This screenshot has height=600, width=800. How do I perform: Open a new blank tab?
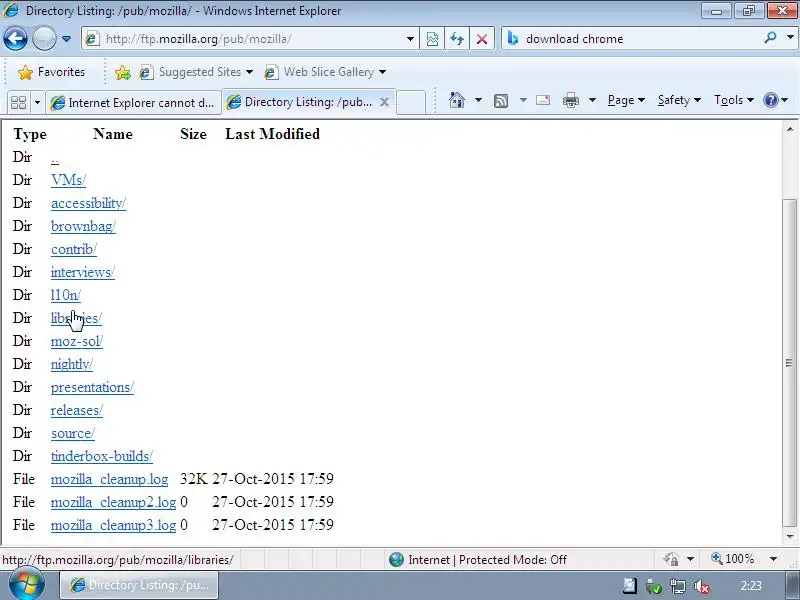[x=411, y=103]
